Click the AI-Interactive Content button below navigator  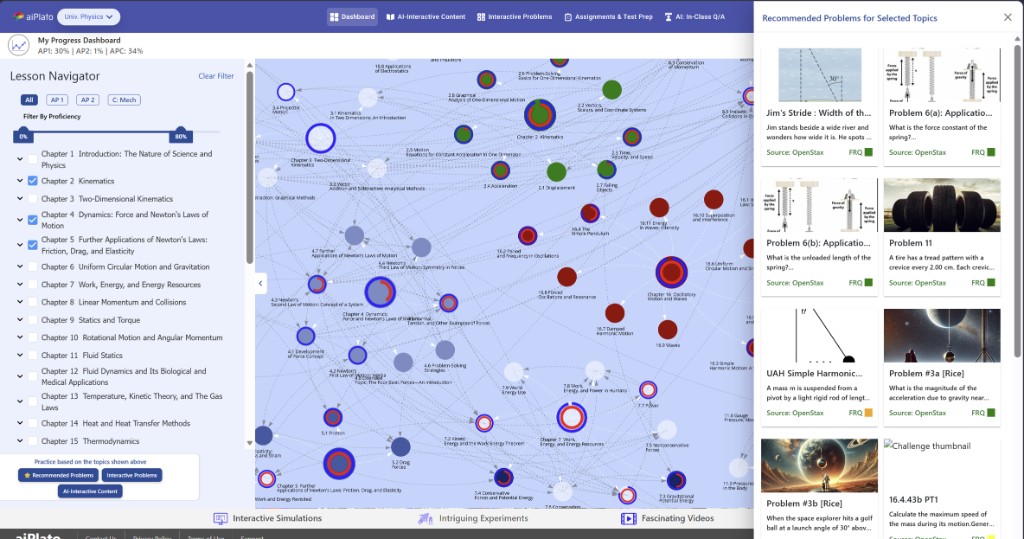tap(90, 491)
